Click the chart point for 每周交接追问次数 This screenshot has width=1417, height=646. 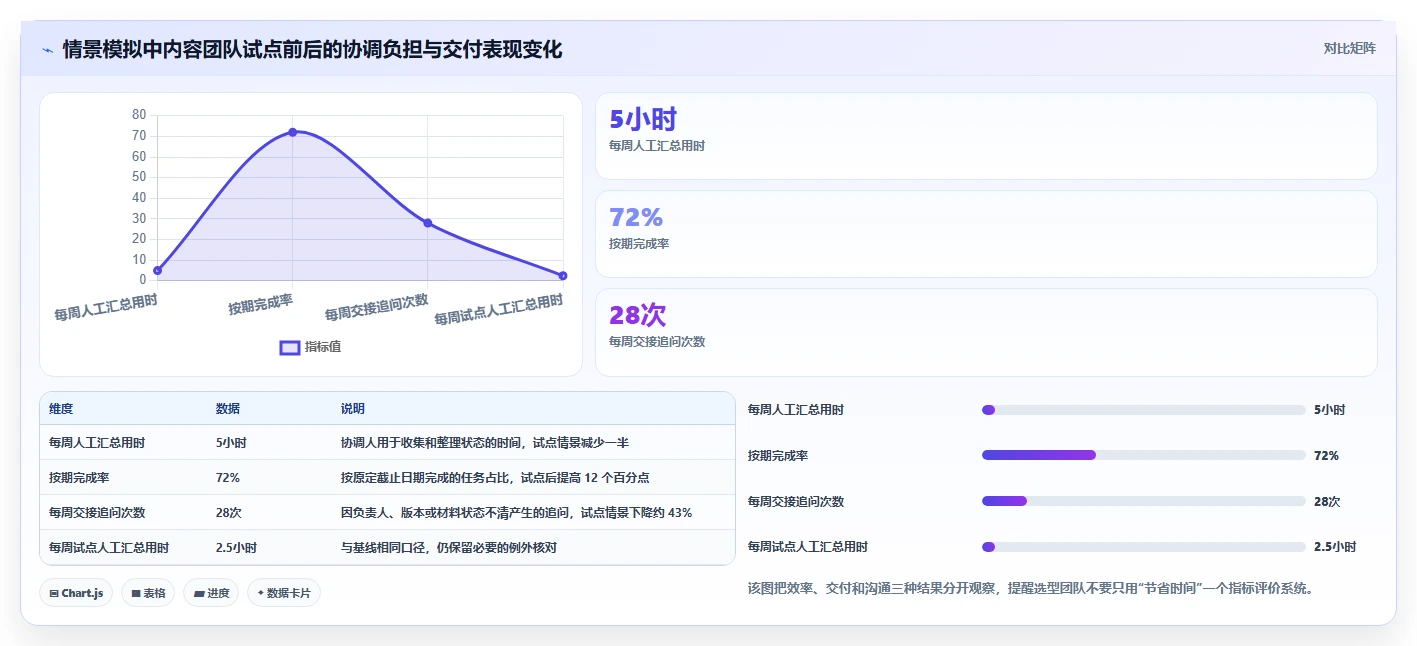[428, 223]
